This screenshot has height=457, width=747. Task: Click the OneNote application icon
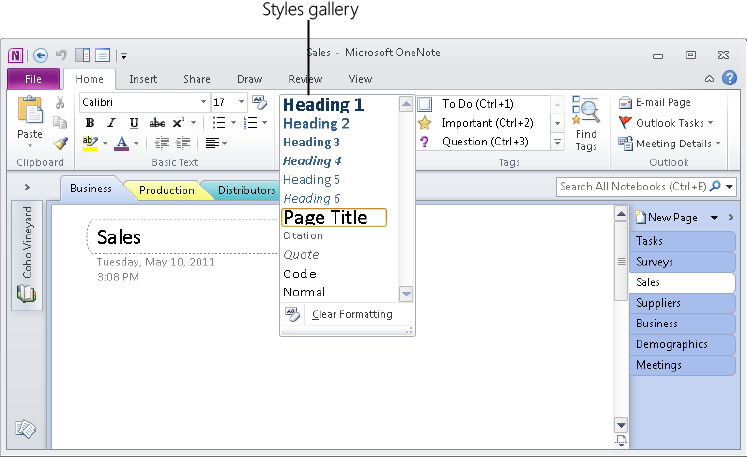pyautogui.click(x=15, y=56)
